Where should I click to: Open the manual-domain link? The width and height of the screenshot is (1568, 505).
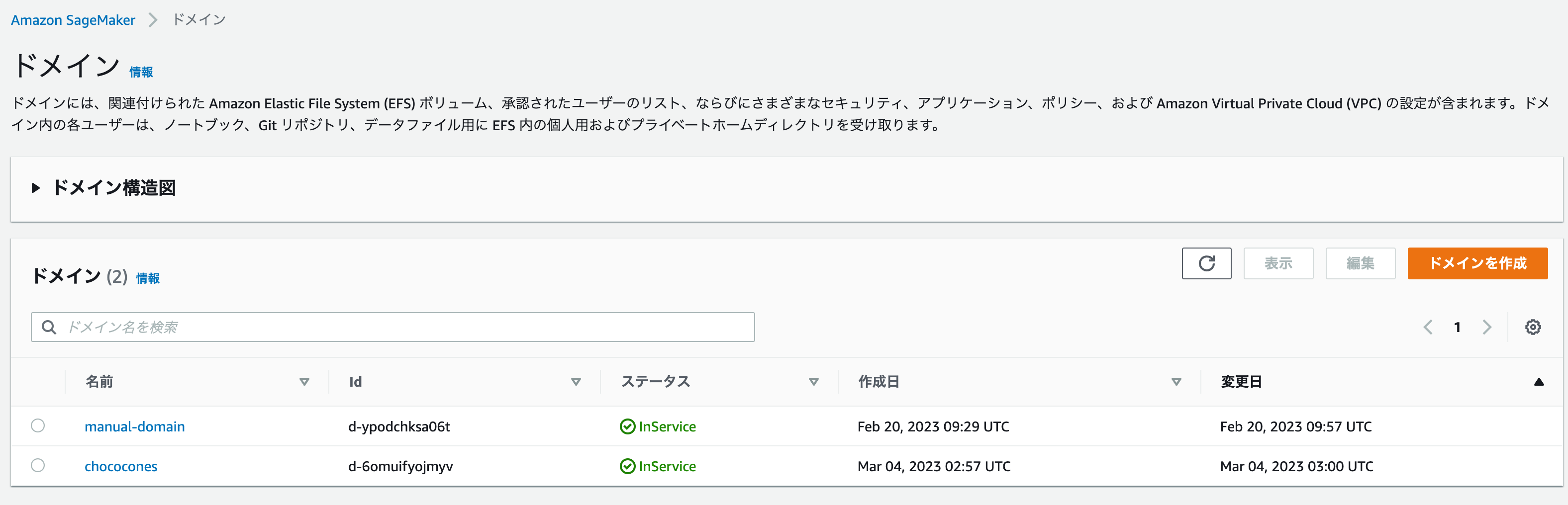click(x=134, y=426)
